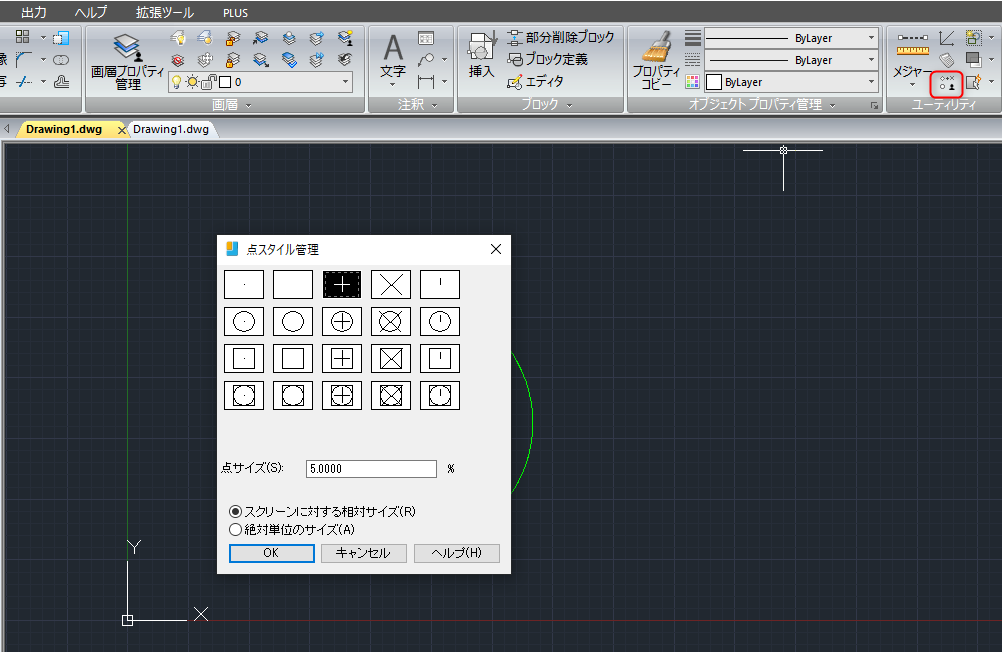The height and width of the screenshot is (652, 1002).
Task: Click the white color swatch in layer 0 dropdown
Action: tap(225, 82)
